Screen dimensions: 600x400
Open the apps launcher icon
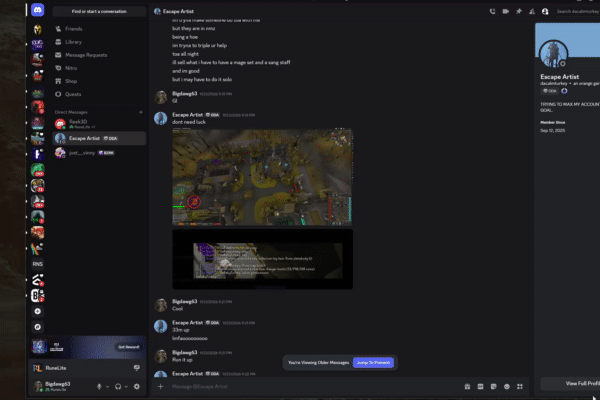pyautogui.click(x=520, y=387)
